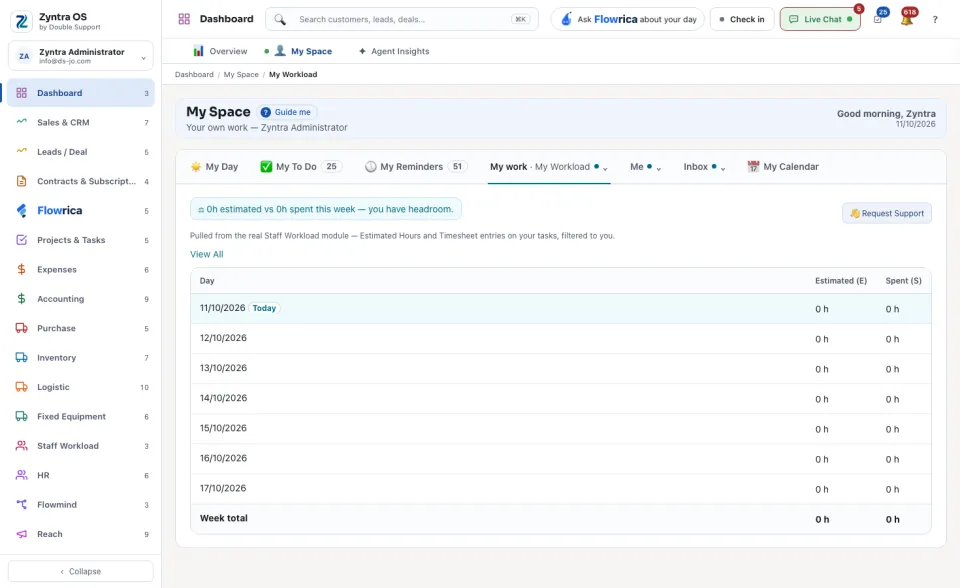Select the 12/10/2026 row
The image size is (960, 588).
[561, 339]
